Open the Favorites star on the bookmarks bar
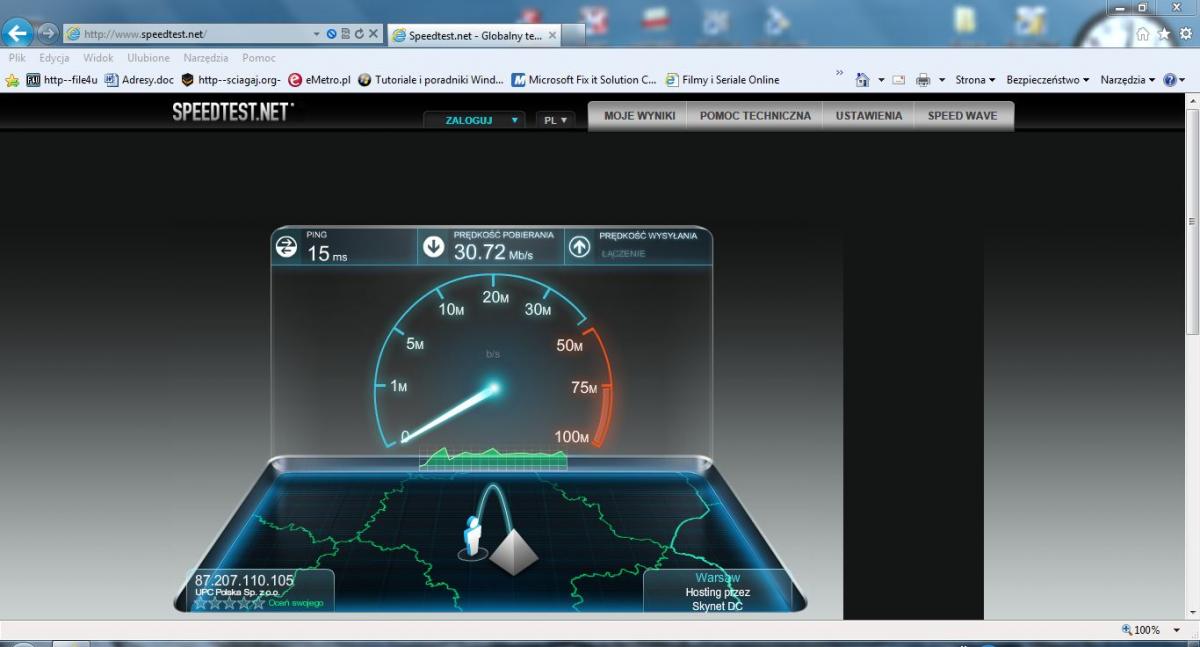This screenshot has width=1200, height=647. [12, 80]
